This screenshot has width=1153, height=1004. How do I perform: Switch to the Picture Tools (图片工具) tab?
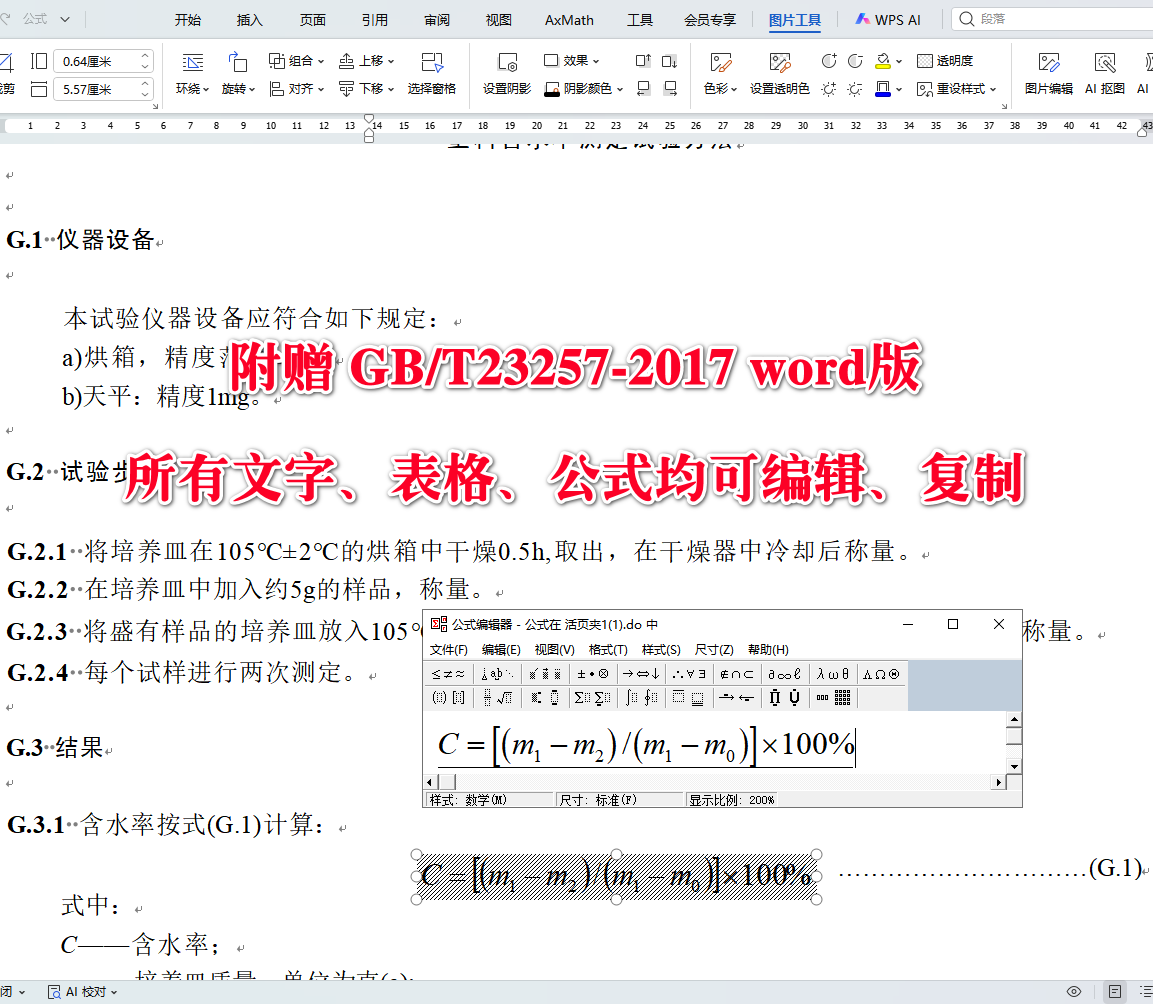pos(795,19)
